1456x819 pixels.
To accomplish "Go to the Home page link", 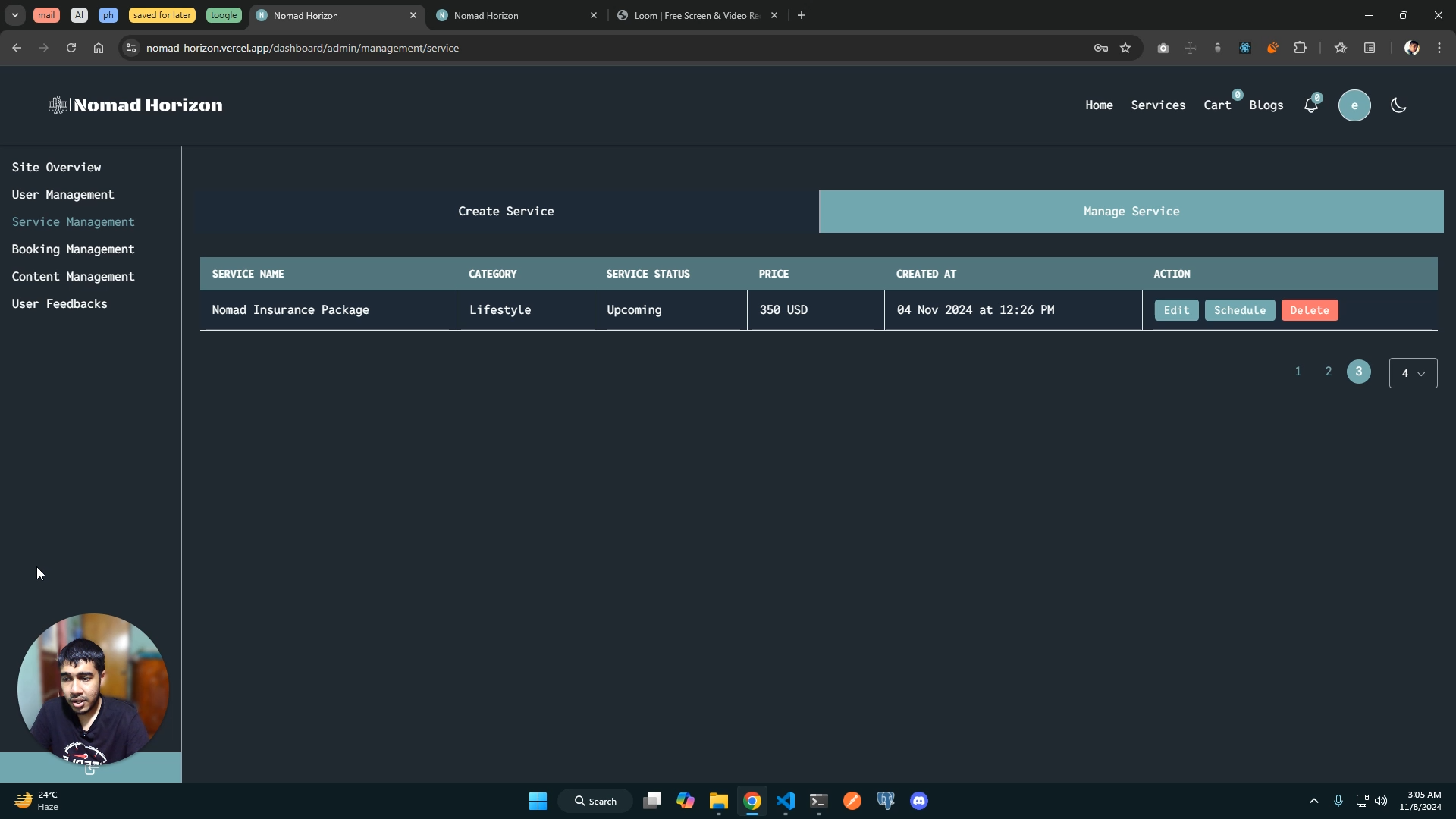I will (1099, 105).
